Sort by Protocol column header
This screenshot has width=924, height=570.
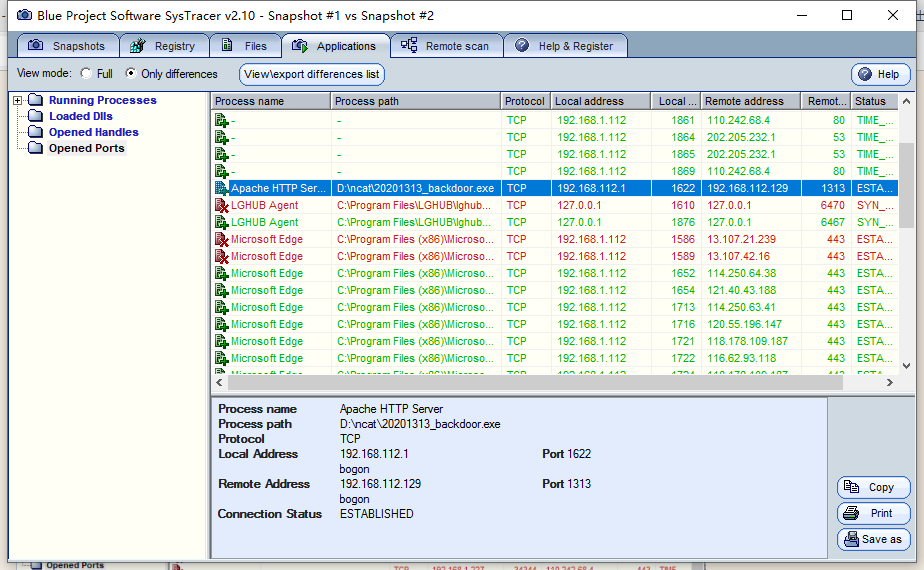click(x=525, y=101)
